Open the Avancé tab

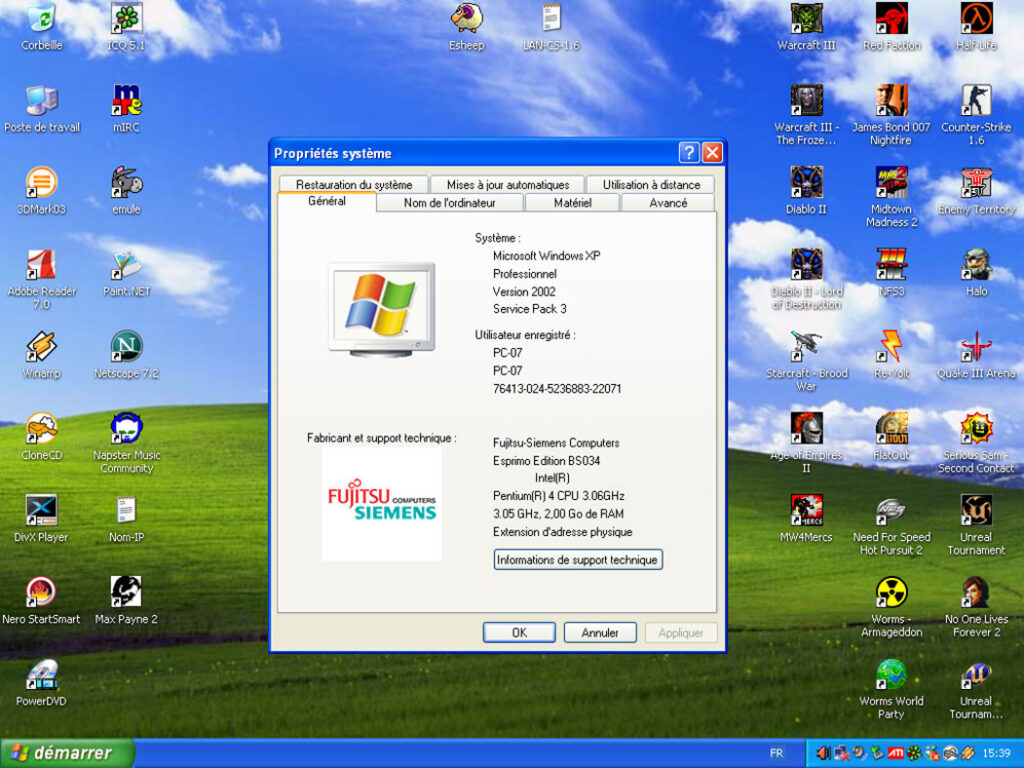tap(667, 203)
